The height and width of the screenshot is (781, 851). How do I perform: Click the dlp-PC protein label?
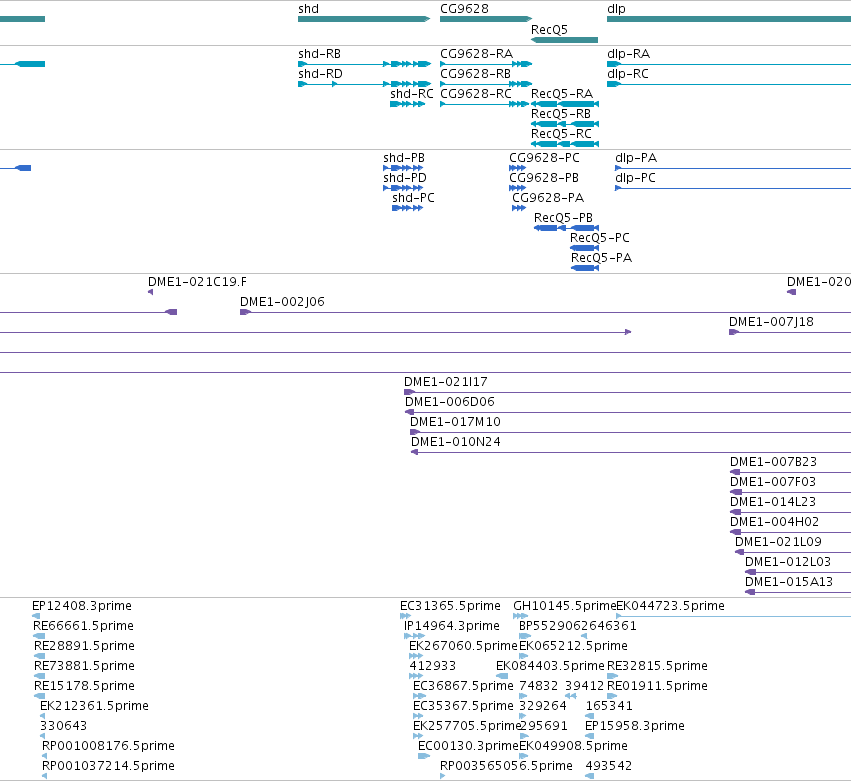(636, 178)
